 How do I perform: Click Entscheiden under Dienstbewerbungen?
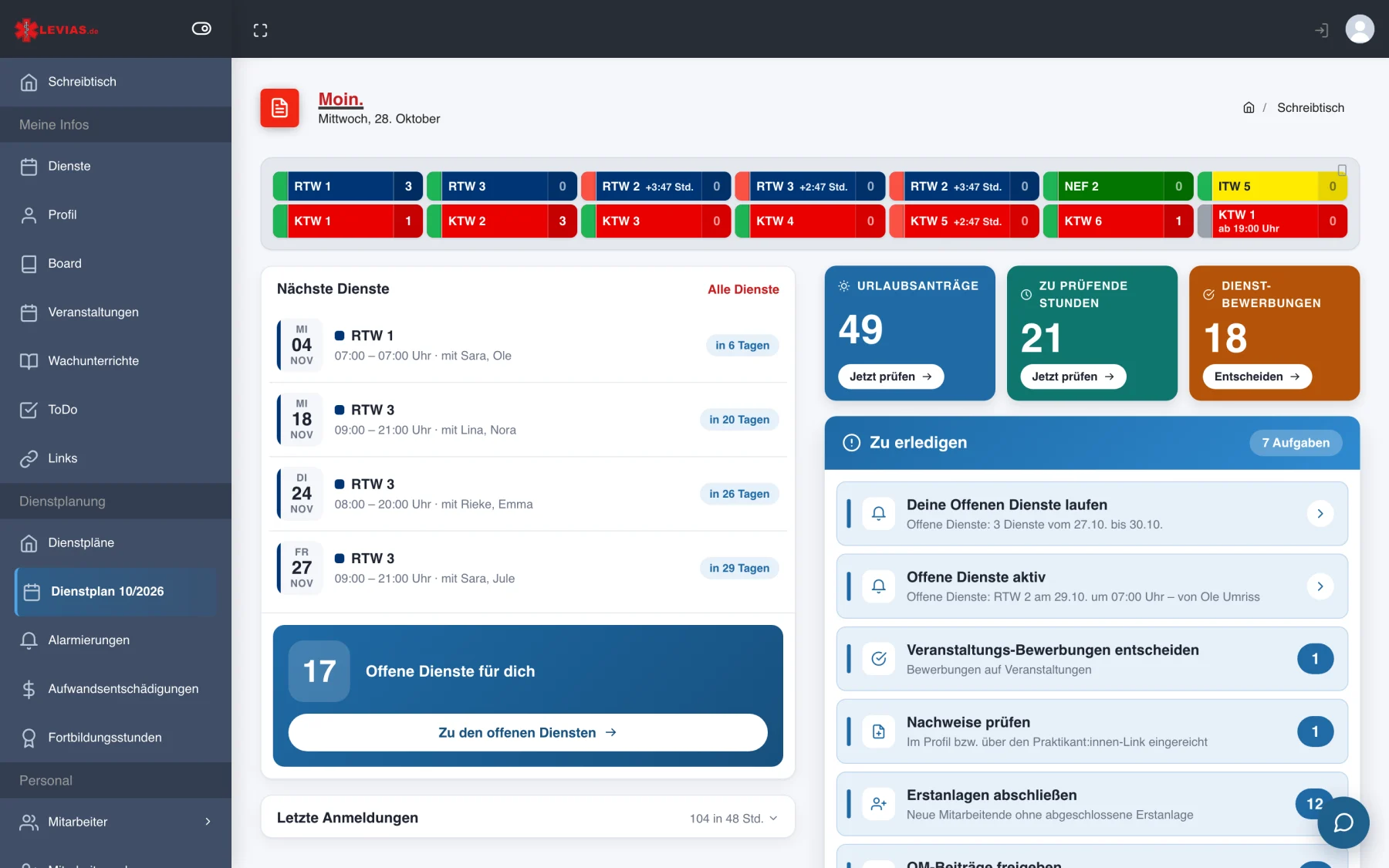pyautogui.click(x=1257, y=377)
